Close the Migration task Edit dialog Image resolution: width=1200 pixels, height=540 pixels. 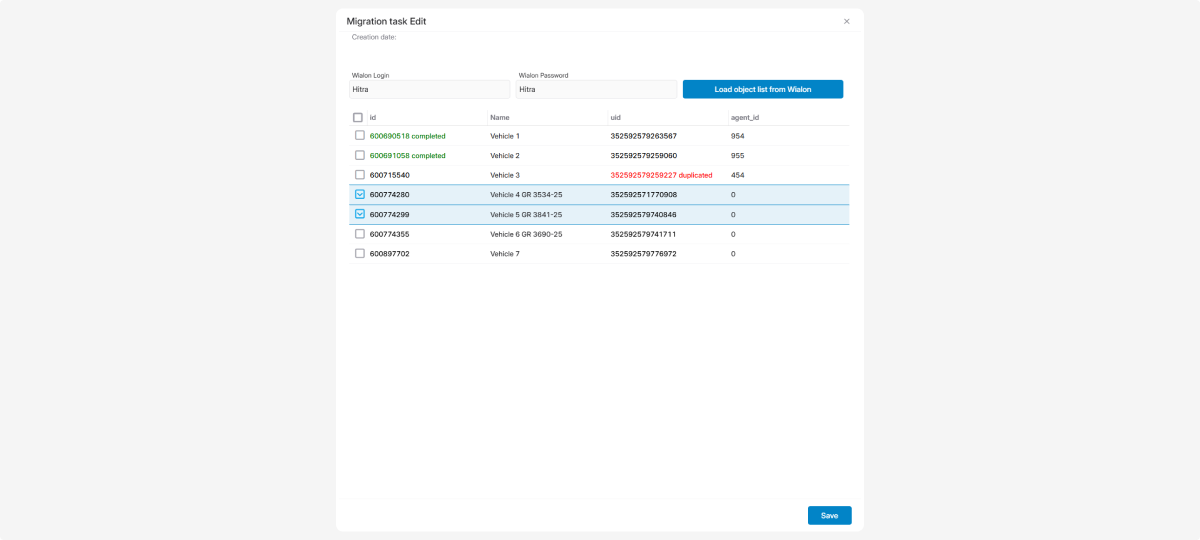[x=846, y=21]
